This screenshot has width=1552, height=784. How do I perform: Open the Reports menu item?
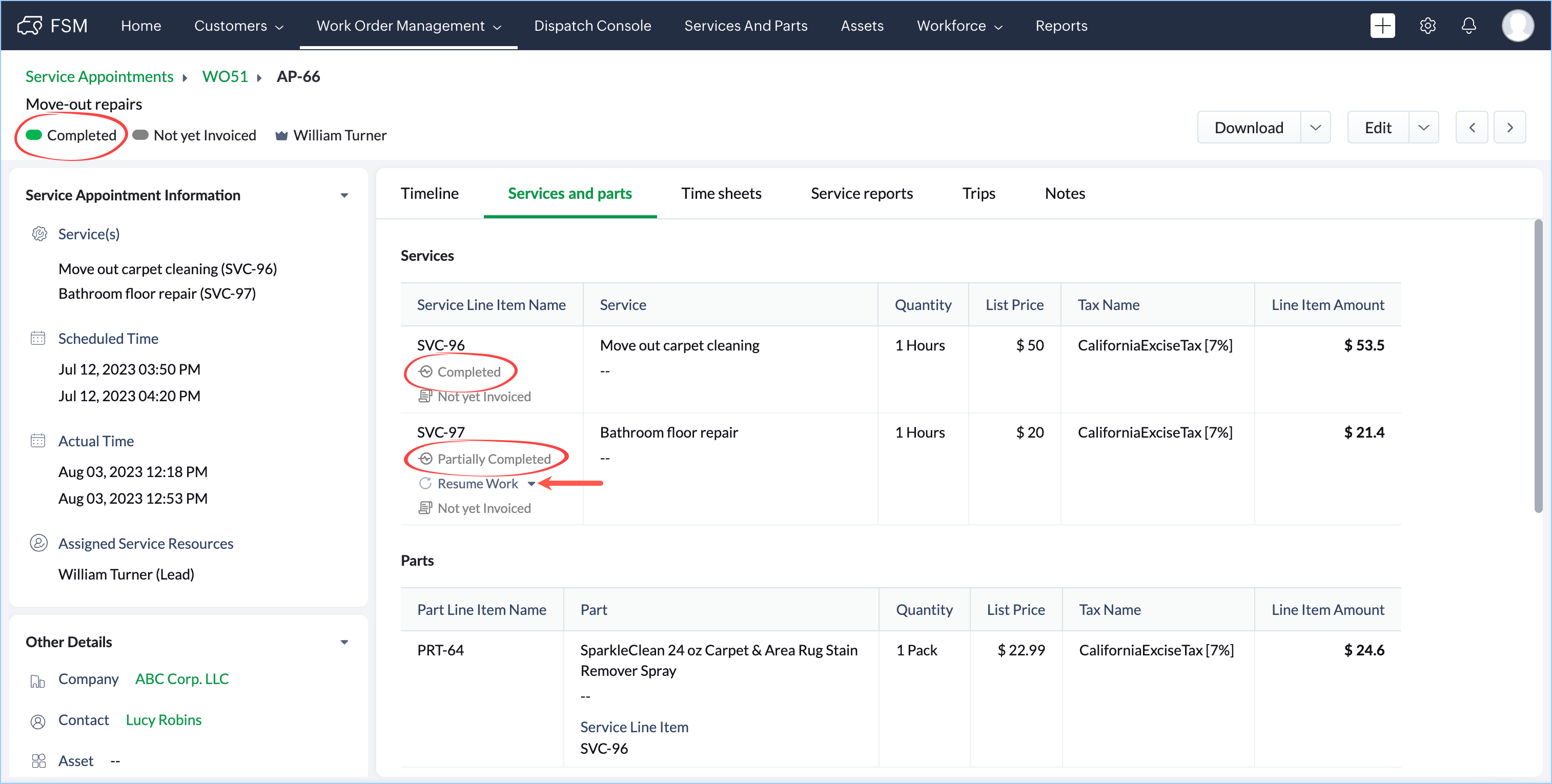pos(1061,25)
